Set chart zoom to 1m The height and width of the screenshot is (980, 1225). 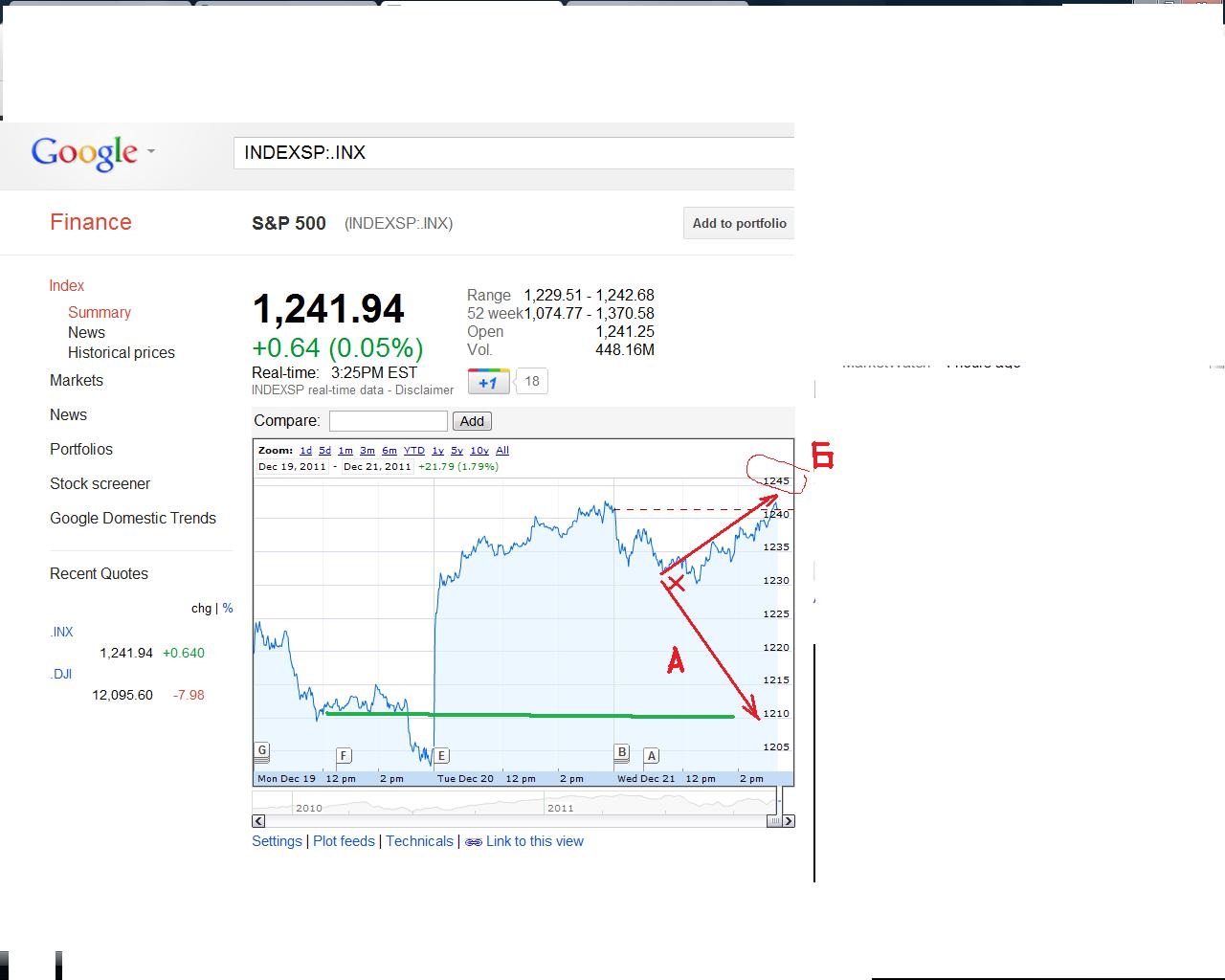pyautogui.click(x=345, y=450)
